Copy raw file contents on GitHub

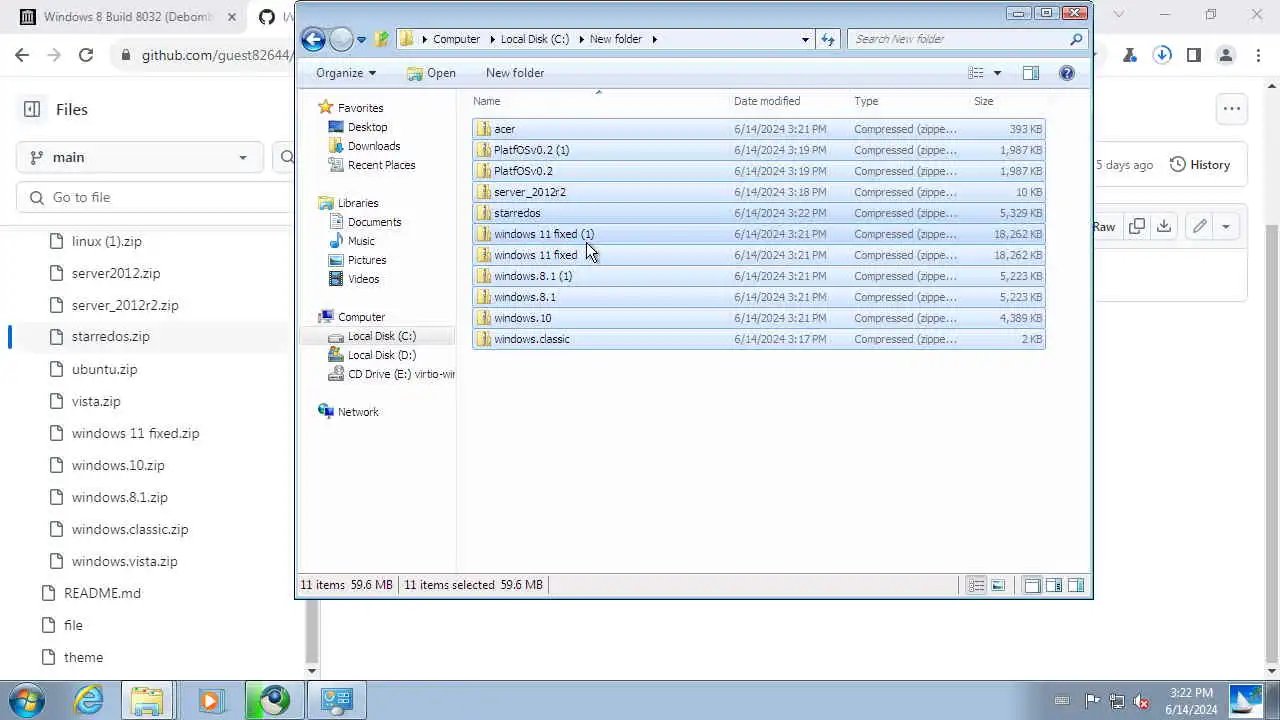[x=1137, y=227]
